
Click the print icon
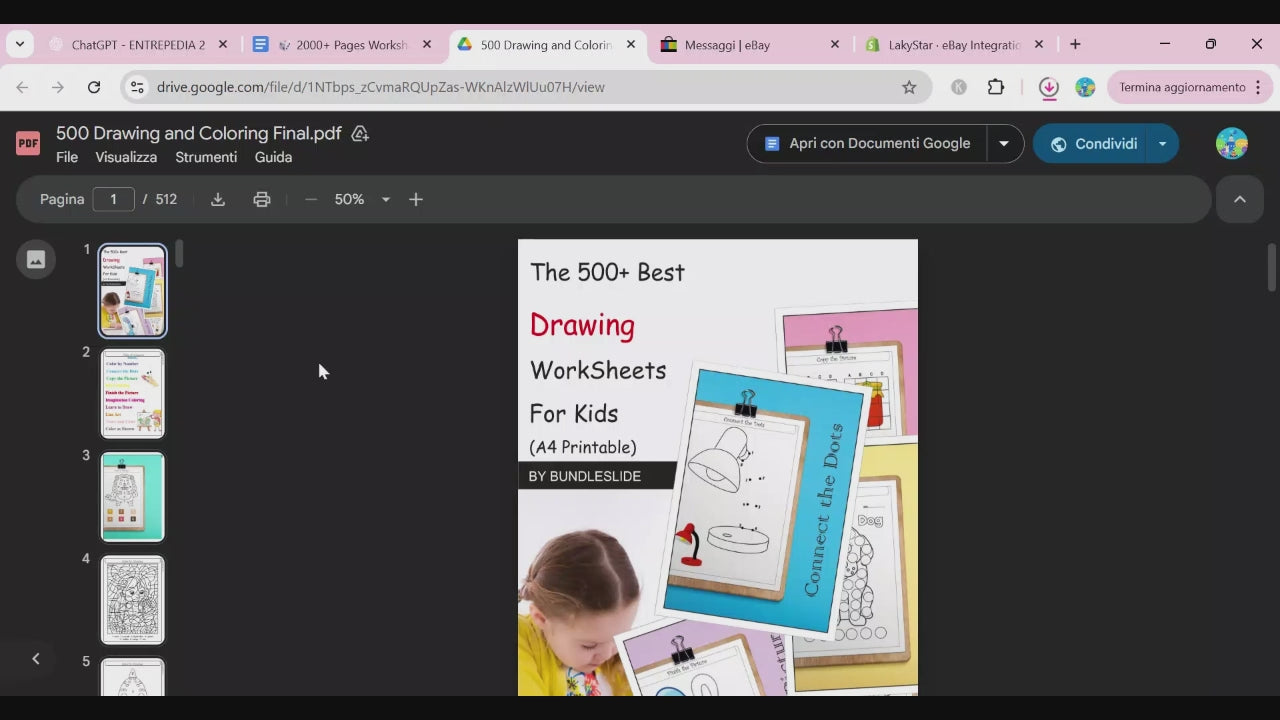262,199
